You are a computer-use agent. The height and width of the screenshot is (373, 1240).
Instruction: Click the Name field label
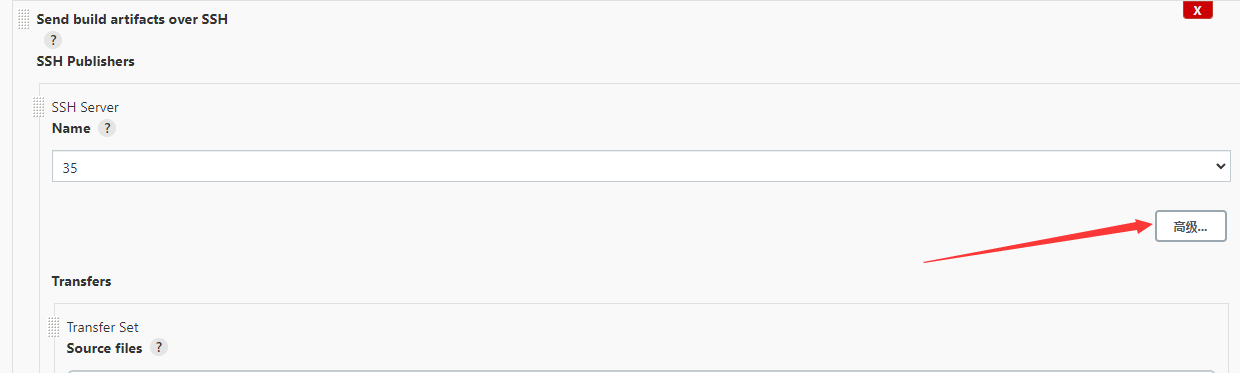coord(71,128)
